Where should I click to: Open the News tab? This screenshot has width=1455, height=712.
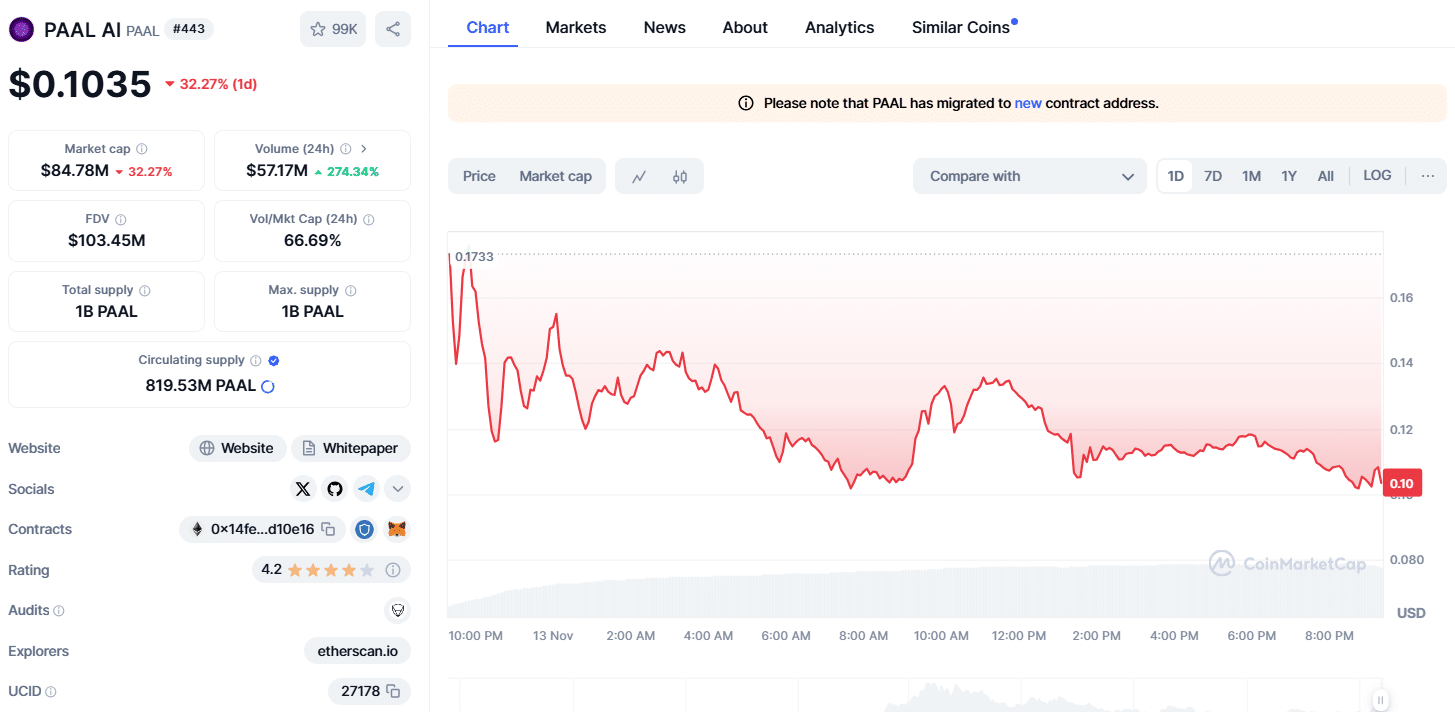665,27
